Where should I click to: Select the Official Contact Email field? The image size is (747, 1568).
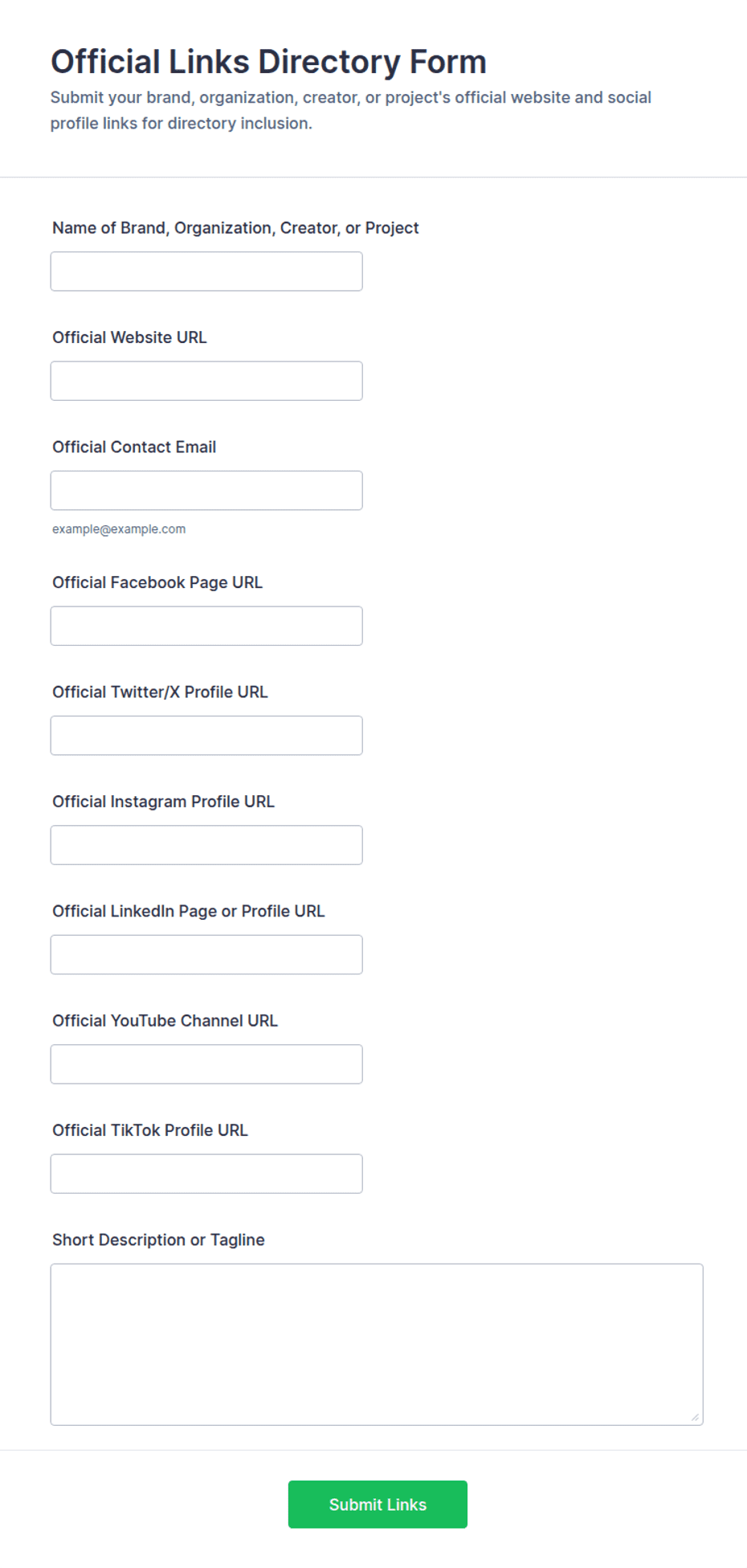coord(206,490)
